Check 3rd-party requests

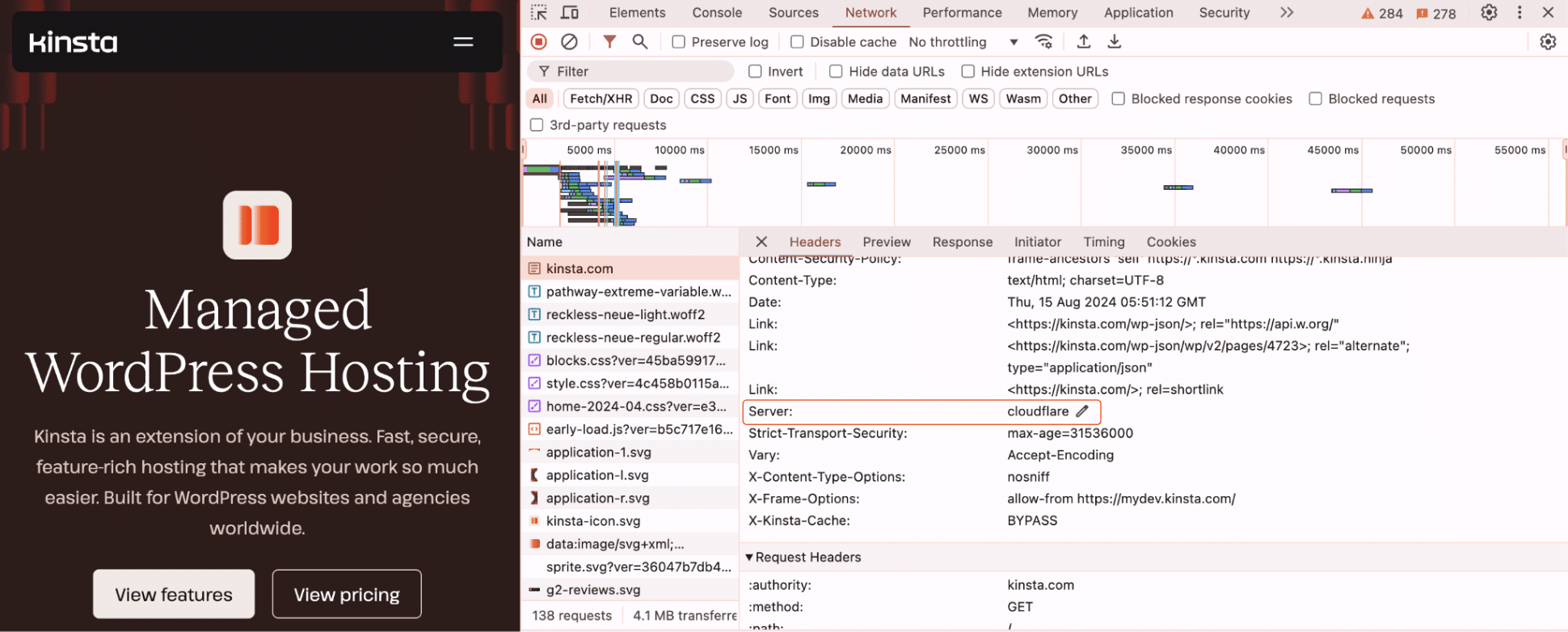click(x=537, y=124)
